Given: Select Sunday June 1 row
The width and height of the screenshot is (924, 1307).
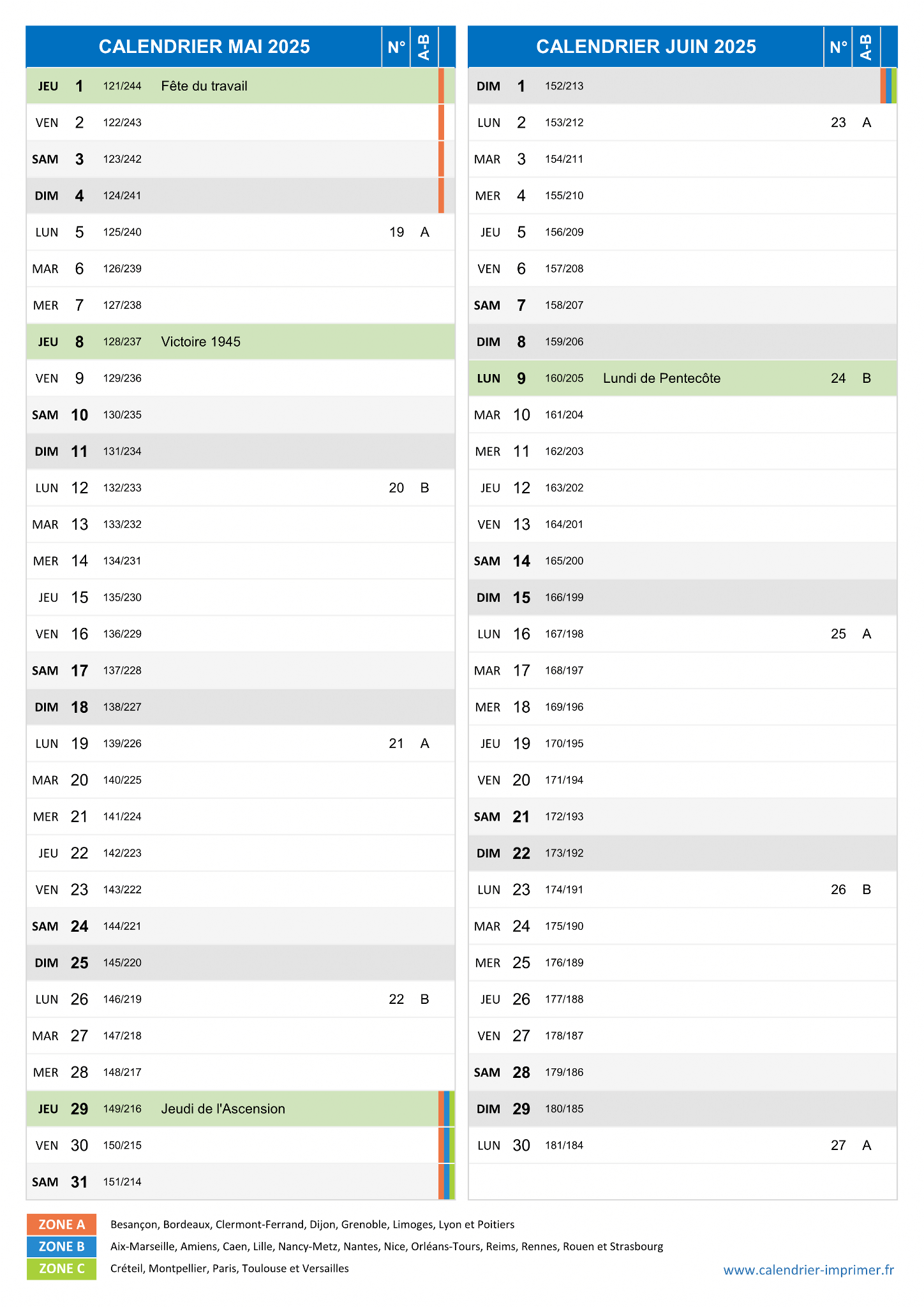Looking at the screenshot, I should (x=683, y=86).
